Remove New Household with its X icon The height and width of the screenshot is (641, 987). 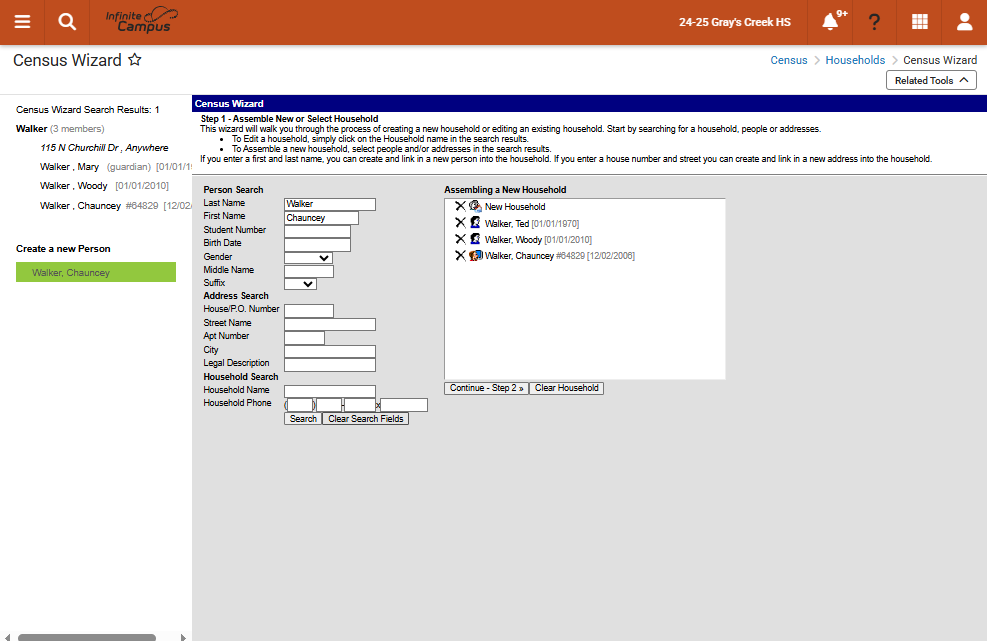[x=460, y=206]
